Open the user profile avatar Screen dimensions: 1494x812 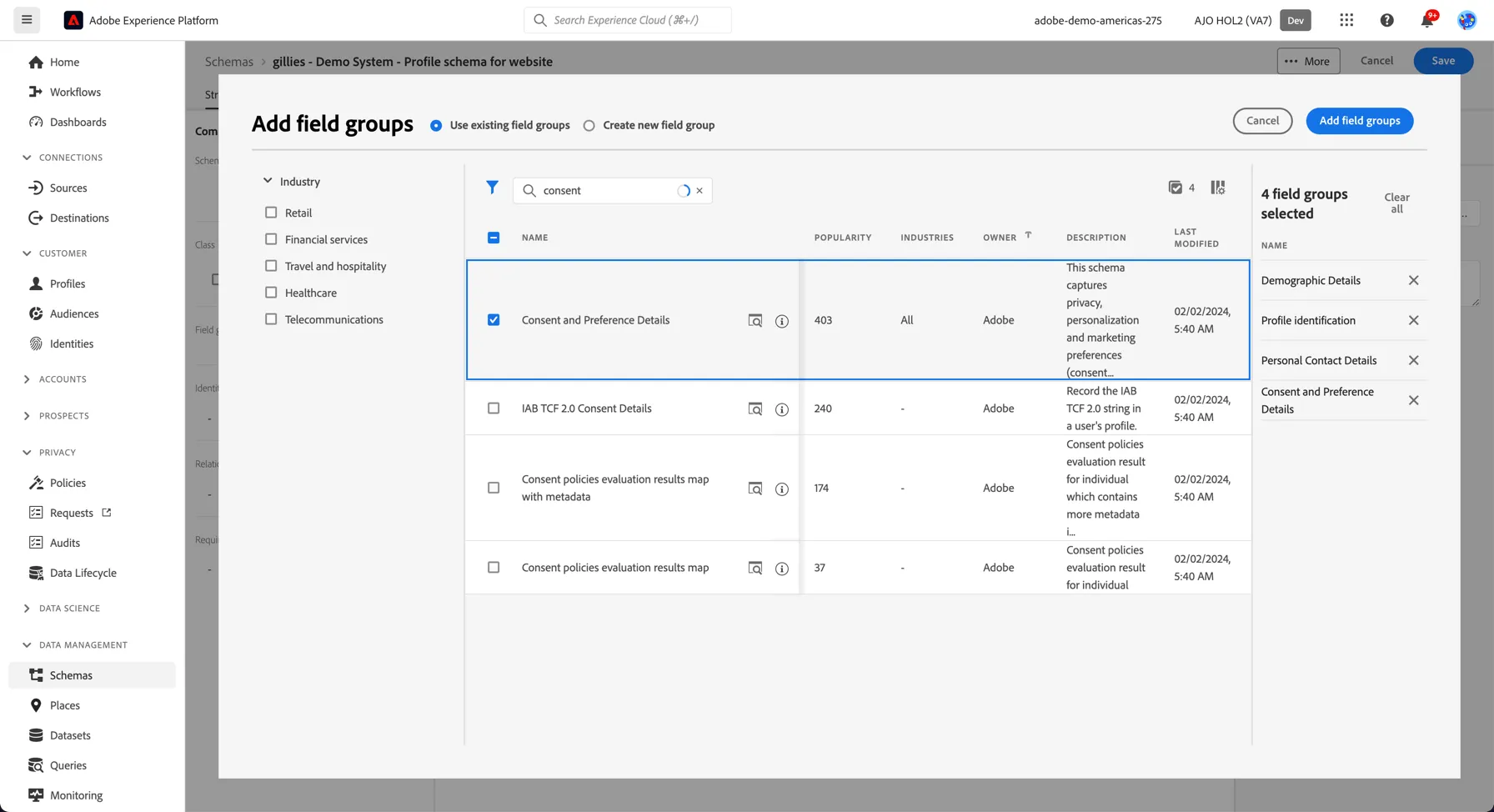(1466, 20)
